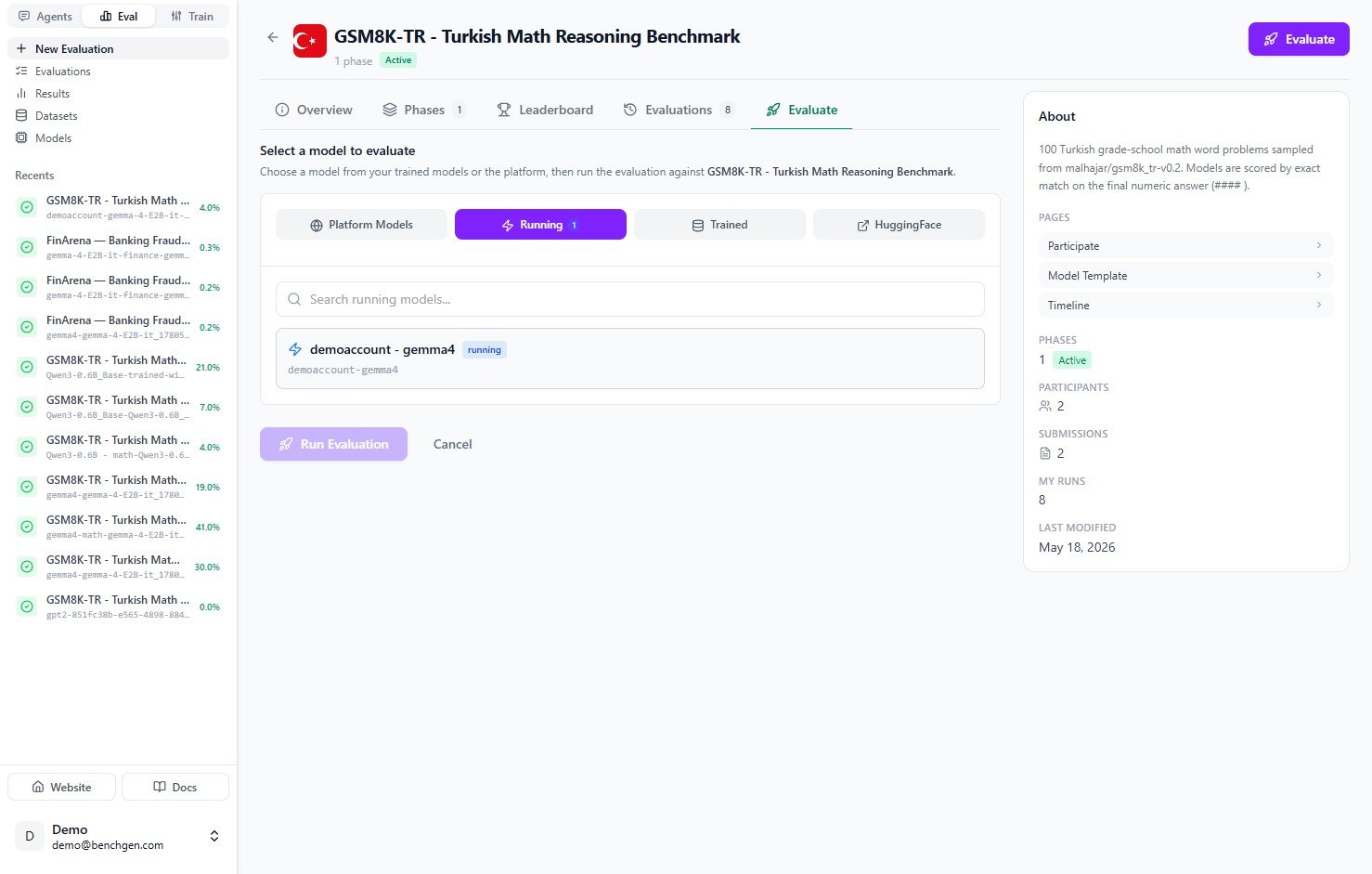Click the Run Evaluation button
Viewport: 1372px width, 874px height.
point(333,444)
